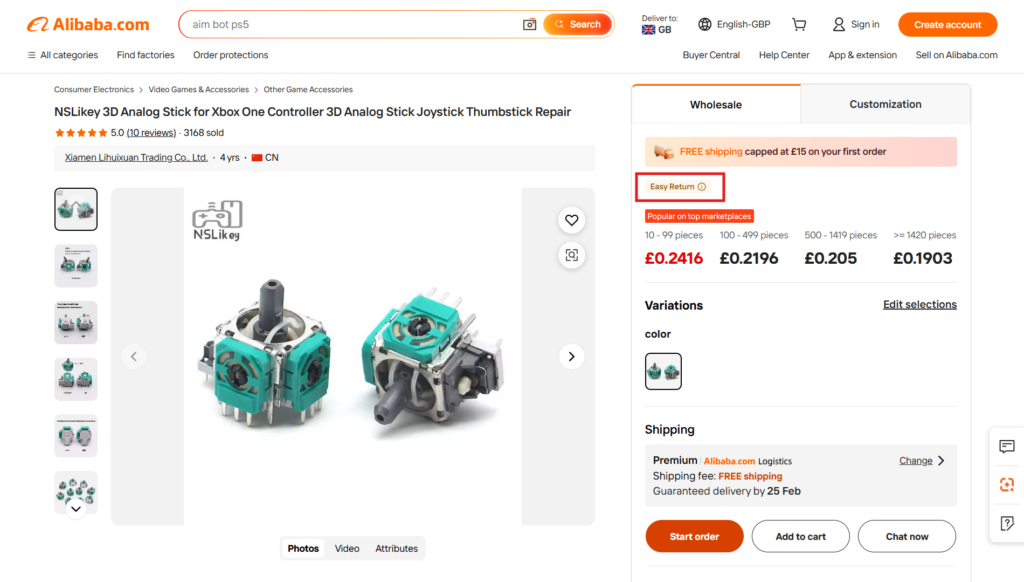1024x582 pixels.
Task: Click the search input field
Action: (x=350, y=25)
